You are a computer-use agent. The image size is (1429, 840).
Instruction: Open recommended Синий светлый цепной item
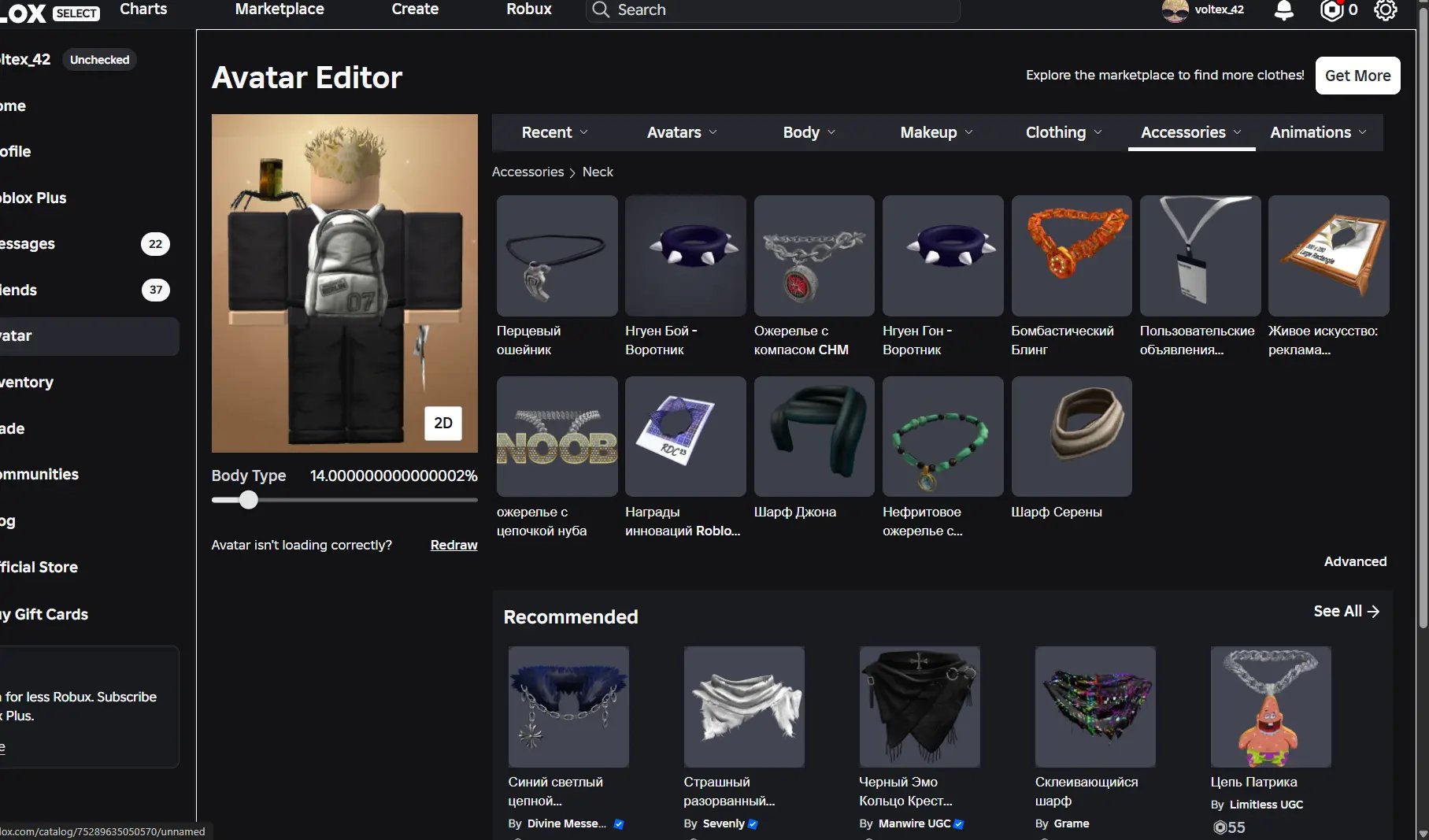tap(568, 707)
